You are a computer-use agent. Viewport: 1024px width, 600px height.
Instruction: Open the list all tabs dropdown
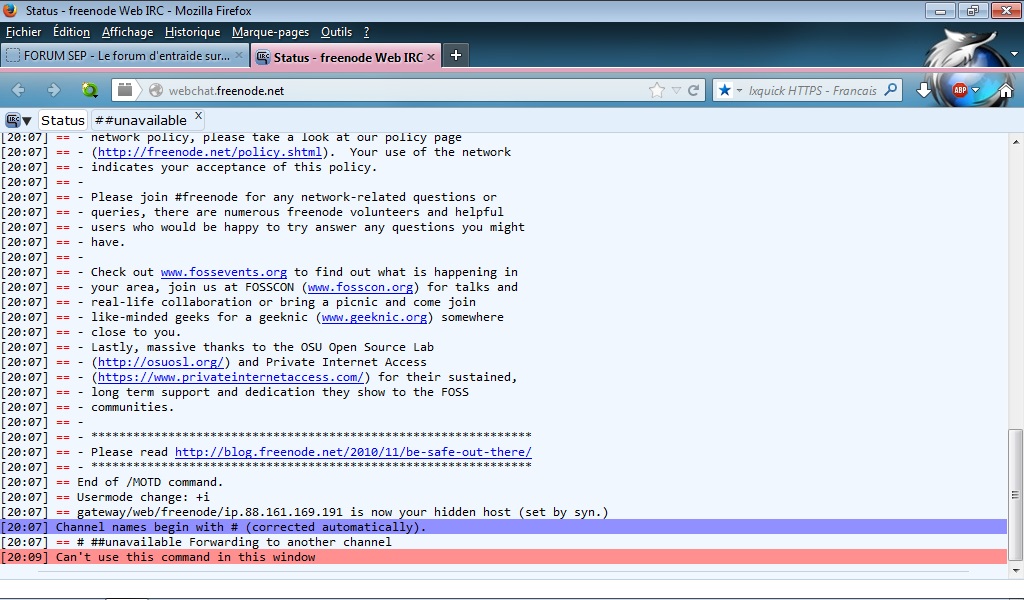click(x=1014, y=54)
